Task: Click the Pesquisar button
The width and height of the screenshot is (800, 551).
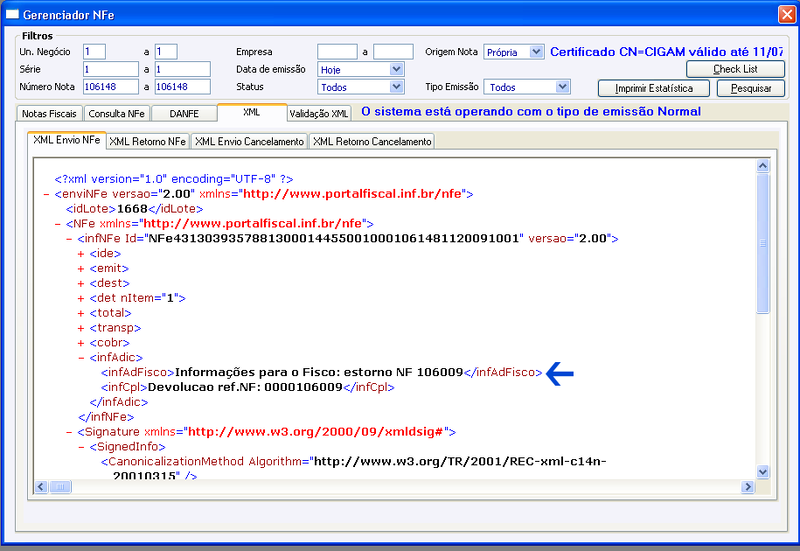Action: [x=751, y=88]
